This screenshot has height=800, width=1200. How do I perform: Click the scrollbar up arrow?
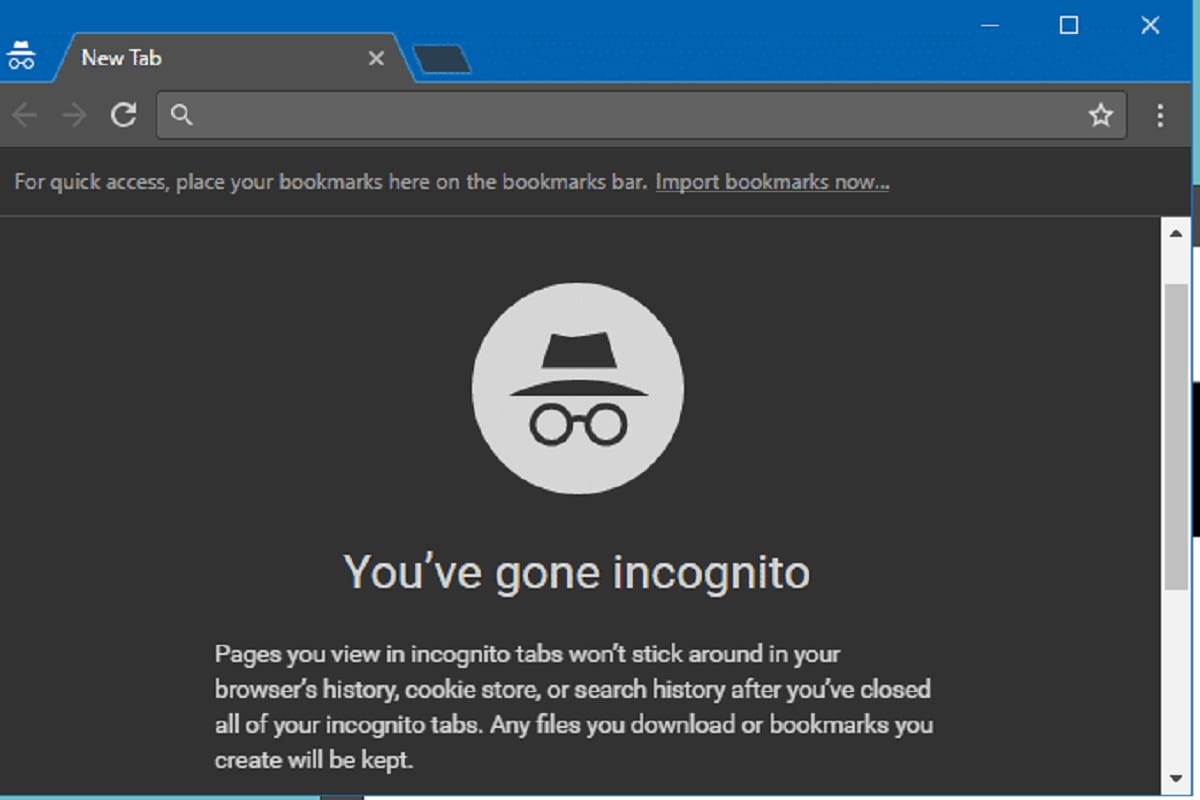[x=1176, y=233]
